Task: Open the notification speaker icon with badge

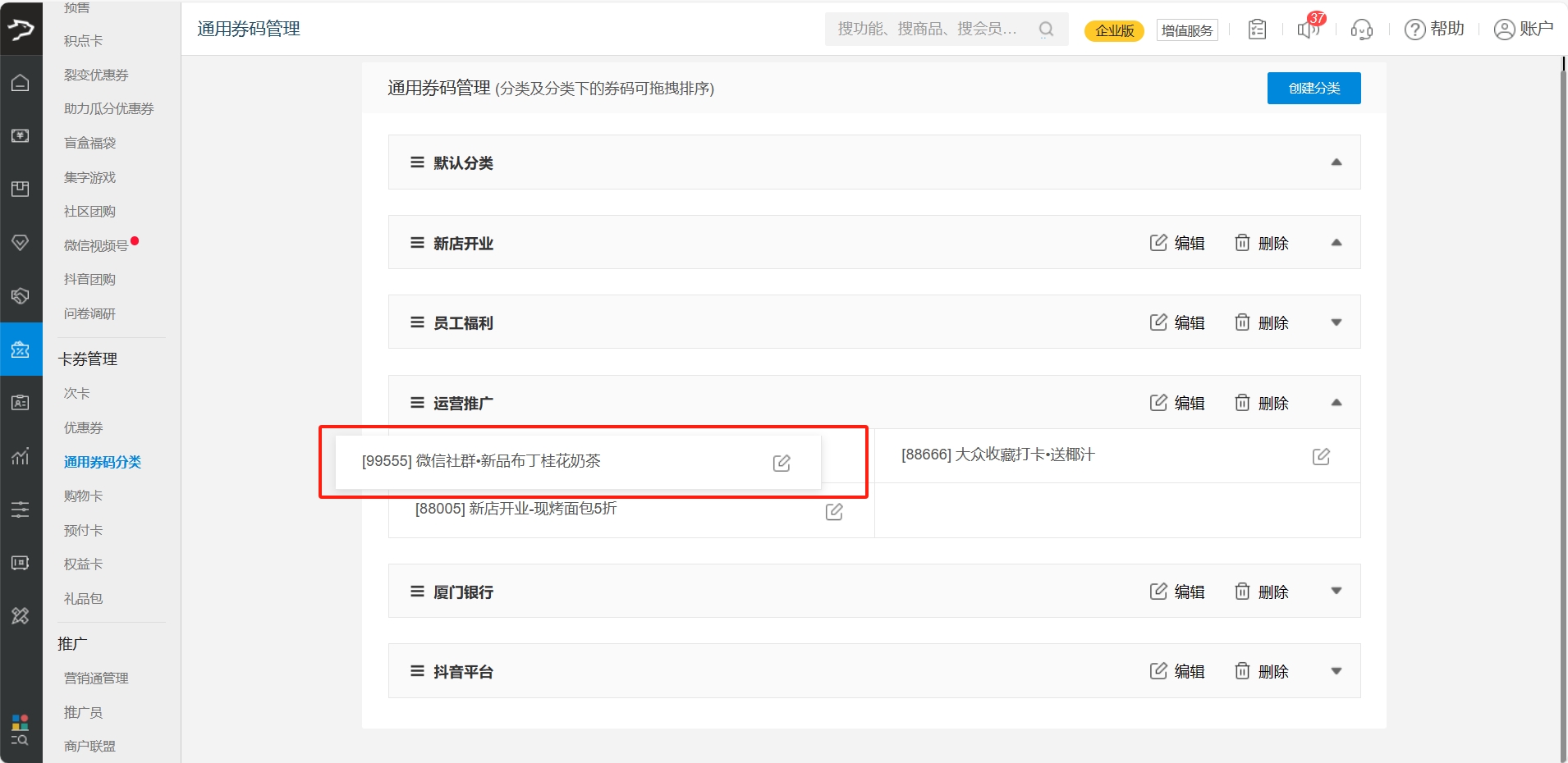Action: pos(1307,30)
